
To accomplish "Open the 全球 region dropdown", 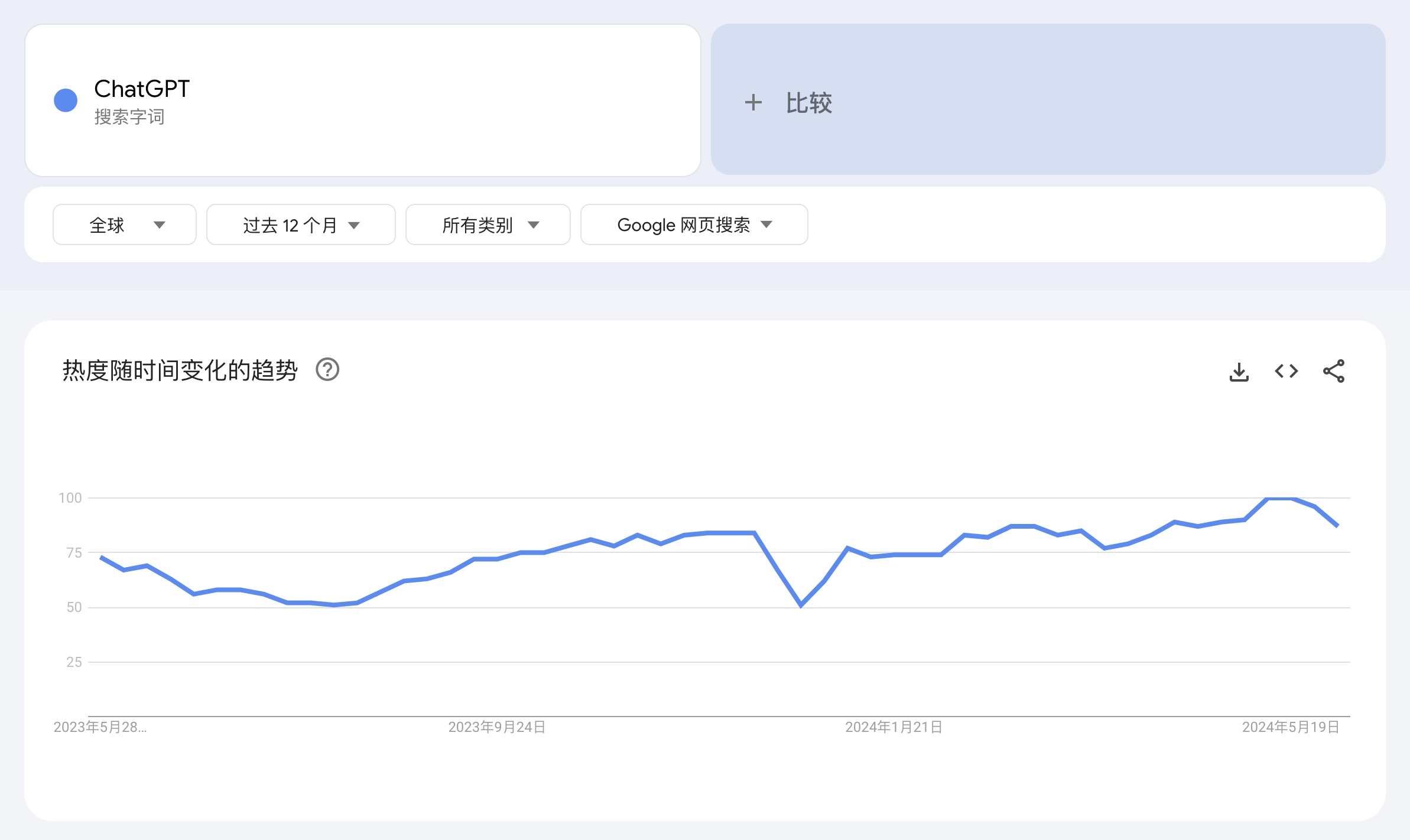I will point(125,224).
